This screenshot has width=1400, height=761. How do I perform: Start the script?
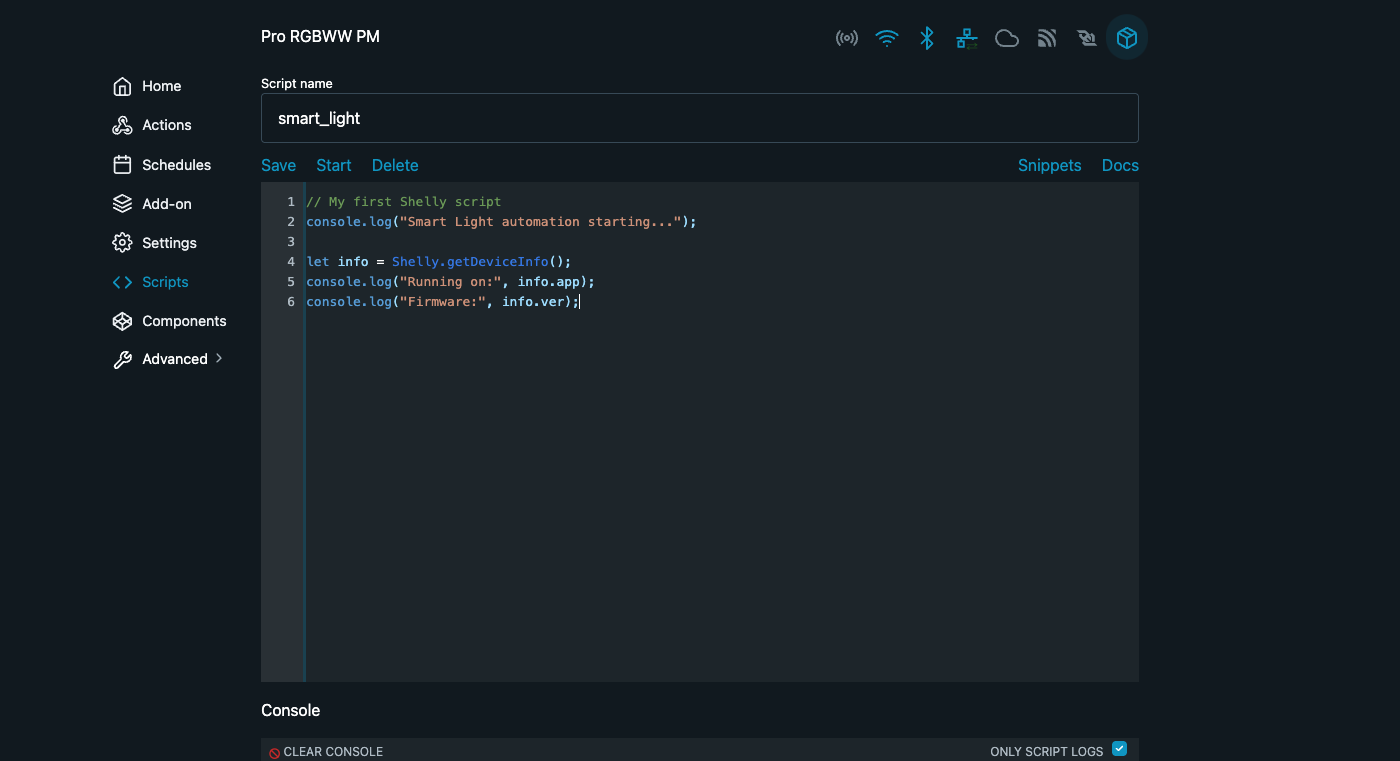point(334,165)
